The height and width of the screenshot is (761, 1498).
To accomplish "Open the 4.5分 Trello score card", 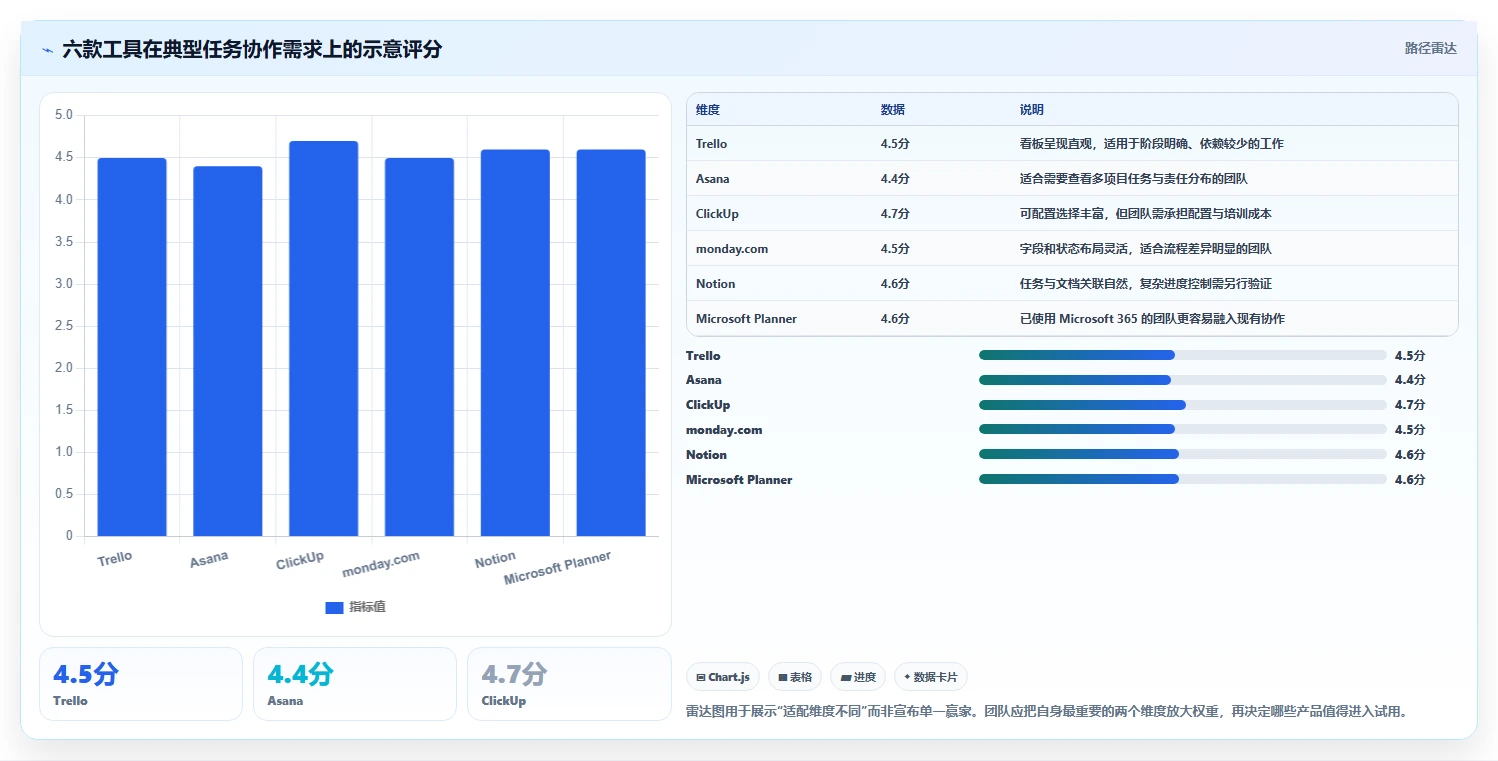I will (141, 684).
